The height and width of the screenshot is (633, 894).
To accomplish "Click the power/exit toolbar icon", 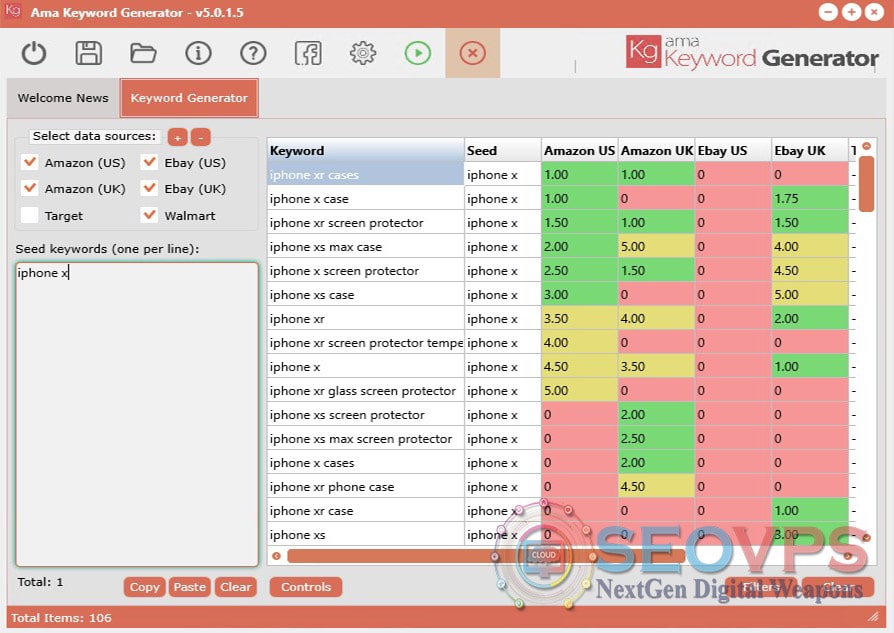I will [x=34, y=54].
